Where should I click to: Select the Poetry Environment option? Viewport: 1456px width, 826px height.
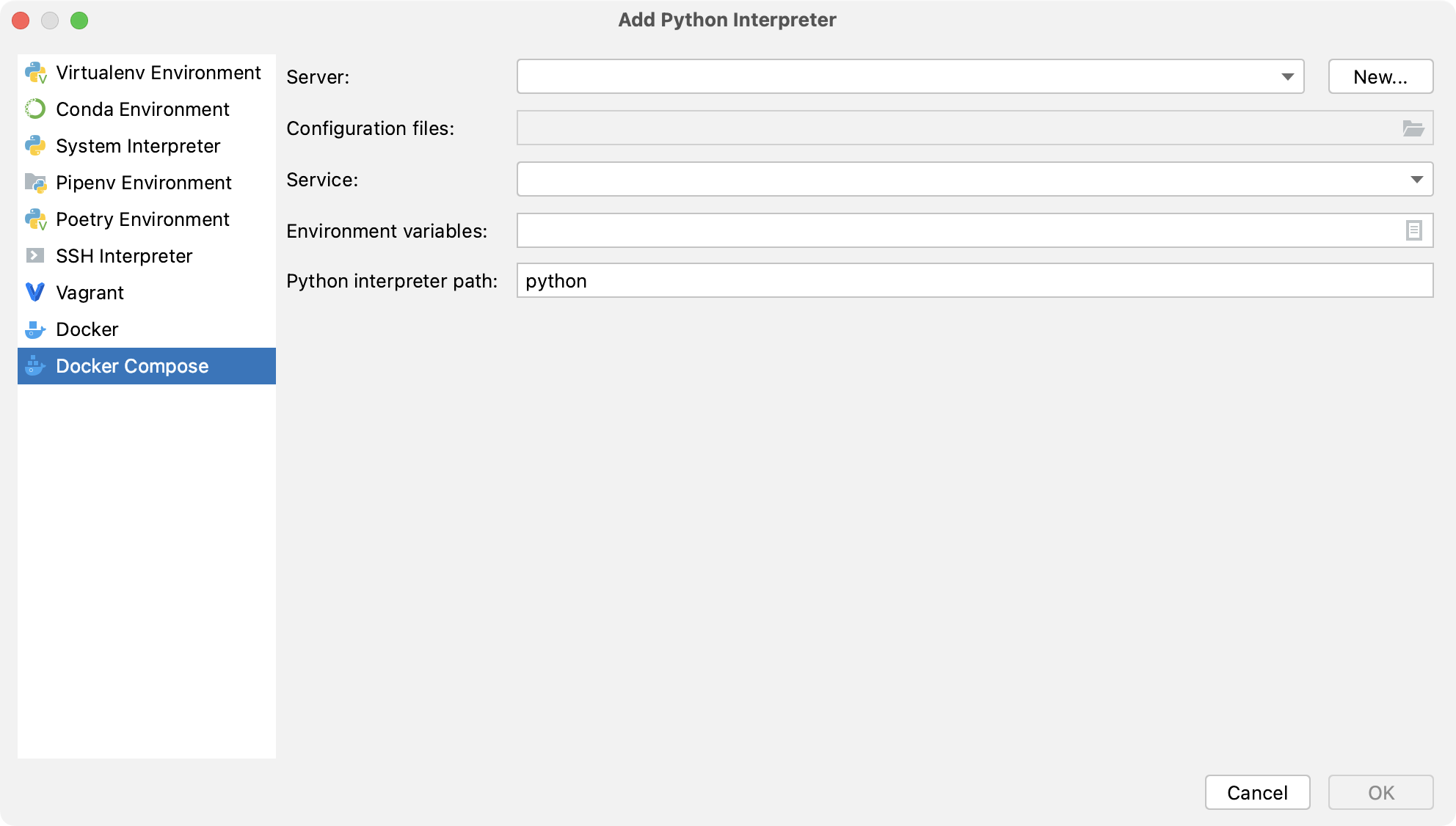[143, 218]
